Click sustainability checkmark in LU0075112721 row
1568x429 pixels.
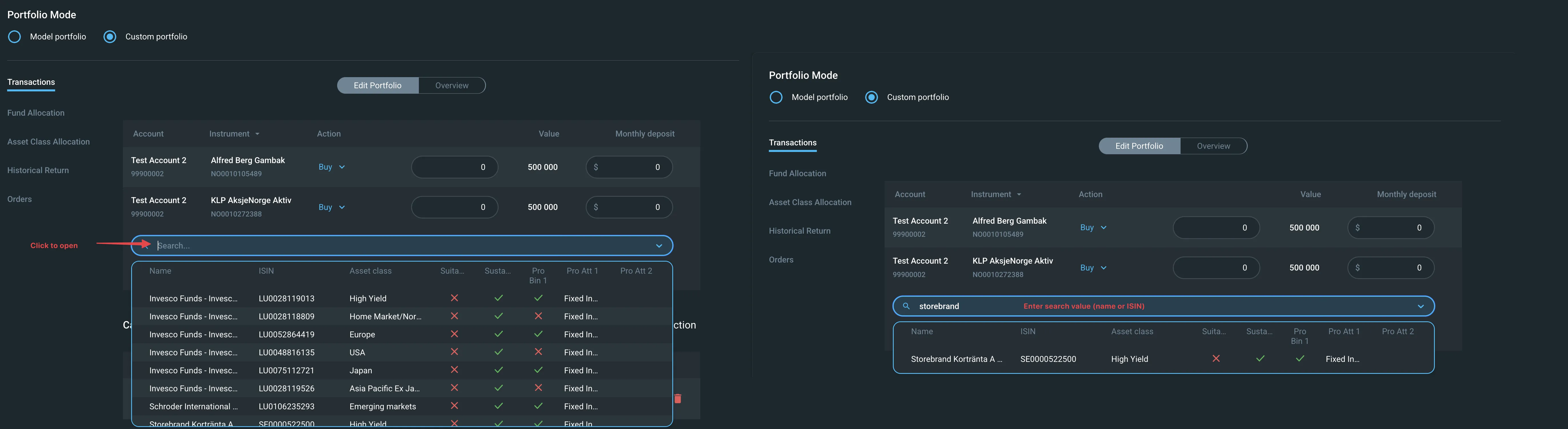[x=499, y=370]
